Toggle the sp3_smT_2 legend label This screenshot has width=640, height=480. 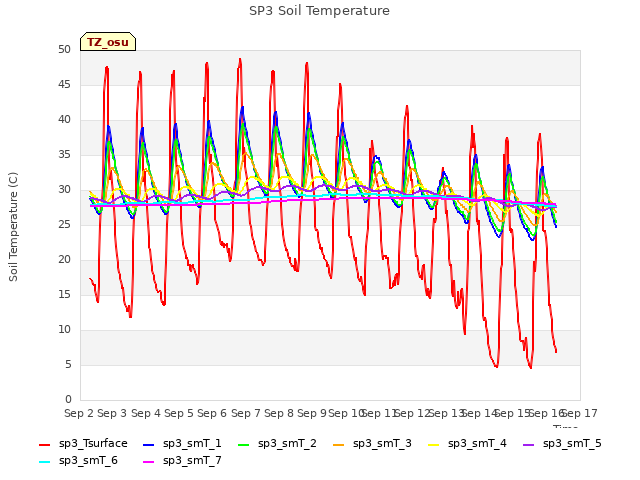click(x=287, y=444)
